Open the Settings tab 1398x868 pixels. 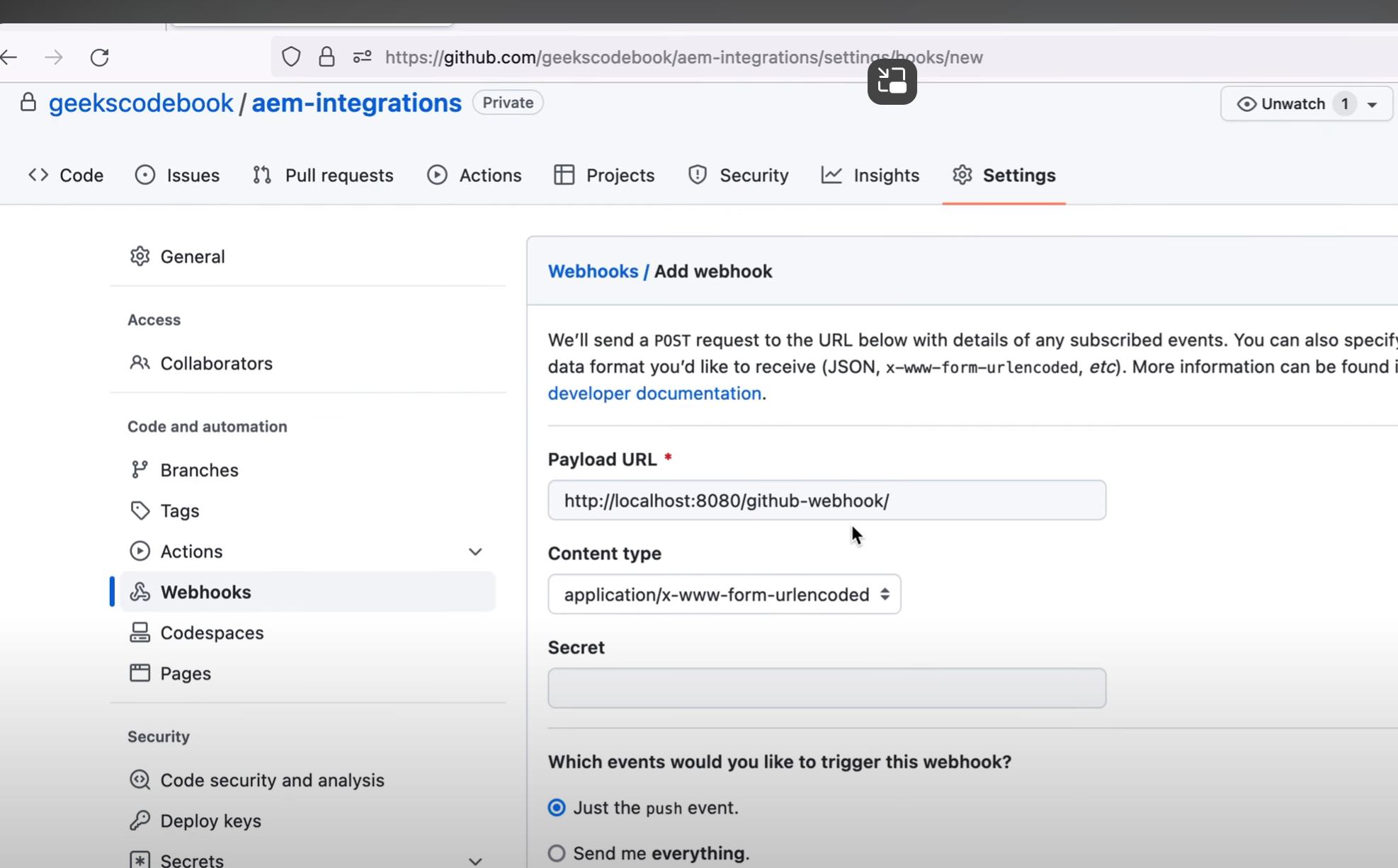tap(1004, 175)
